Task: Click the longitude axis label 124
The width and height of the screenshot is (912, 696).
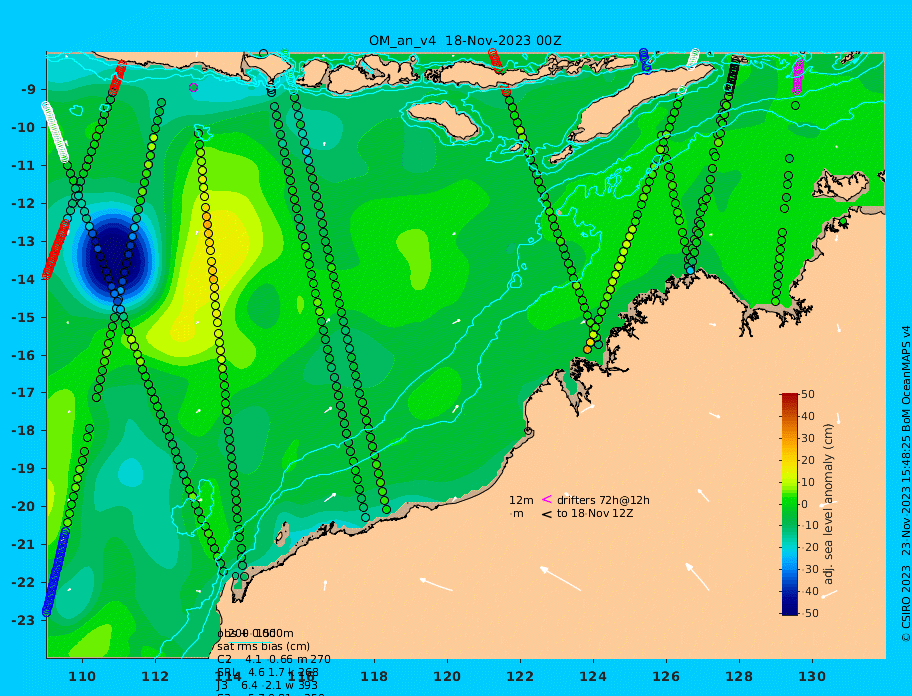Action: (593, 676)
